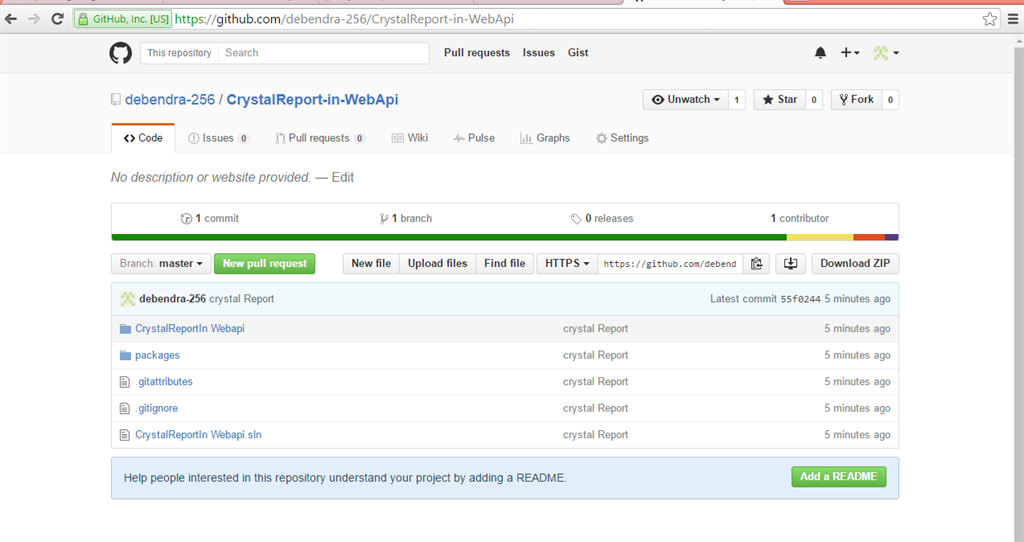Open the notifications bell icon
The image size is (1024, 542).
(x=820, y=53)
